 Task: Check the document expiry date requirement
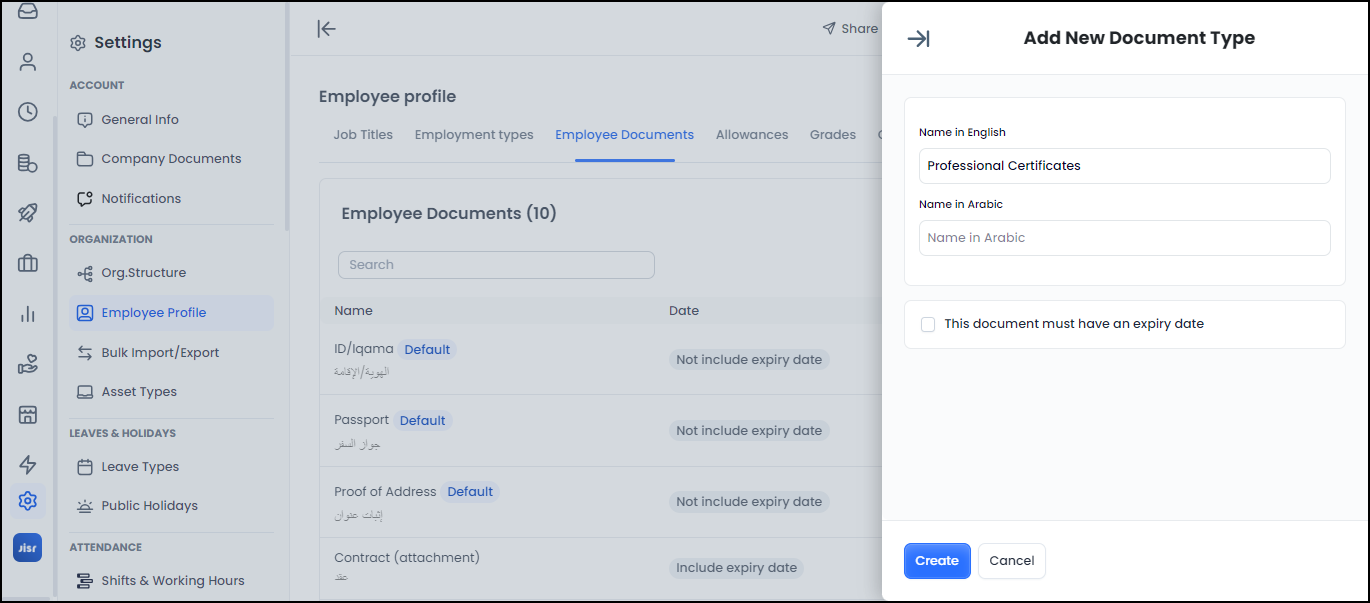coord(927,324)
